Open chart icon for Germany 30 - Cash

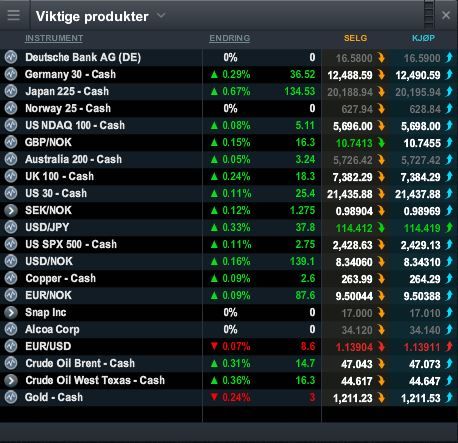pos(11,74)
